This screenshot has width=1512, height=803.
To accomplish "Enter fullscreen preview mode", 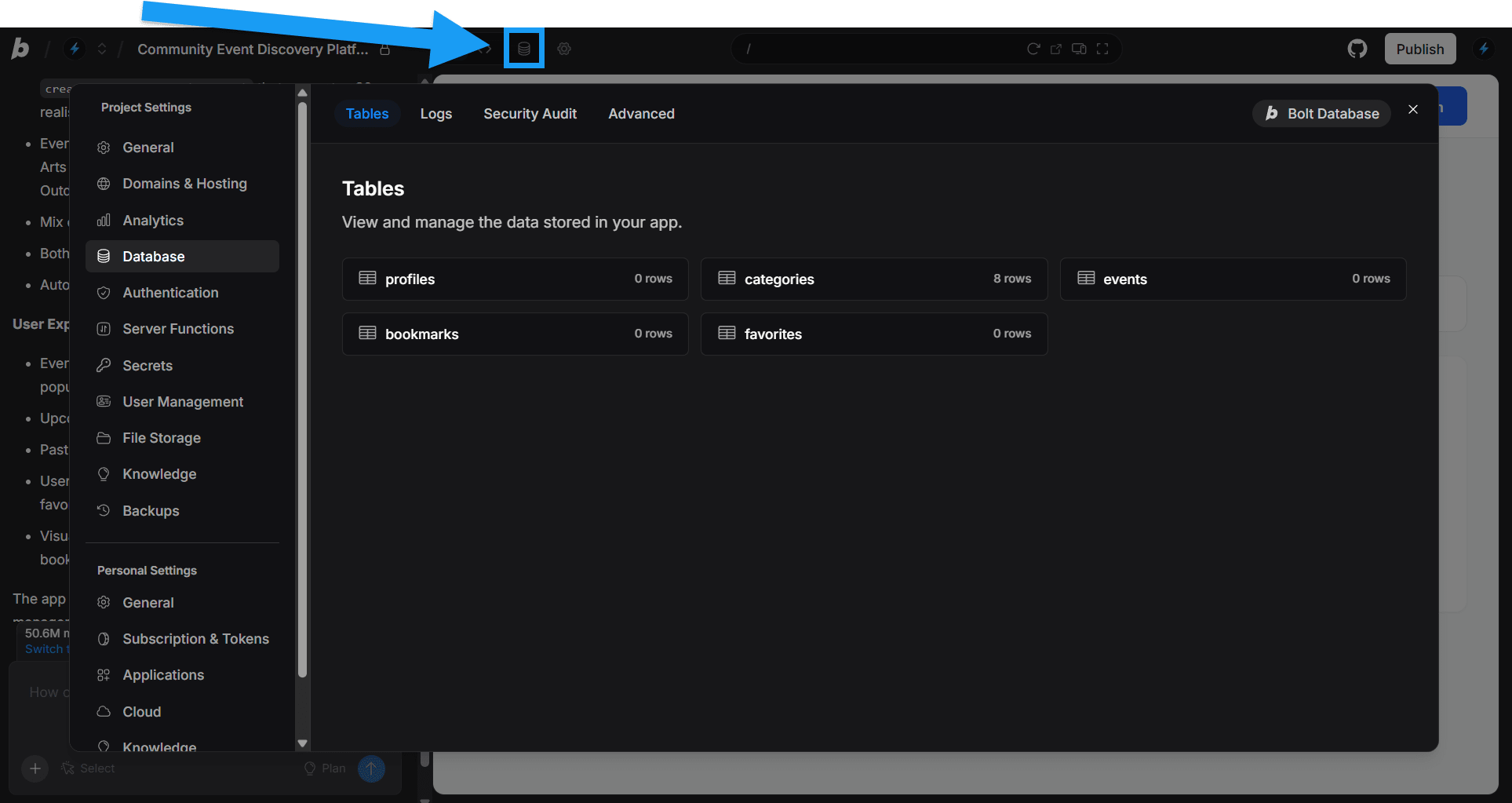I will tap(1102, 48).
